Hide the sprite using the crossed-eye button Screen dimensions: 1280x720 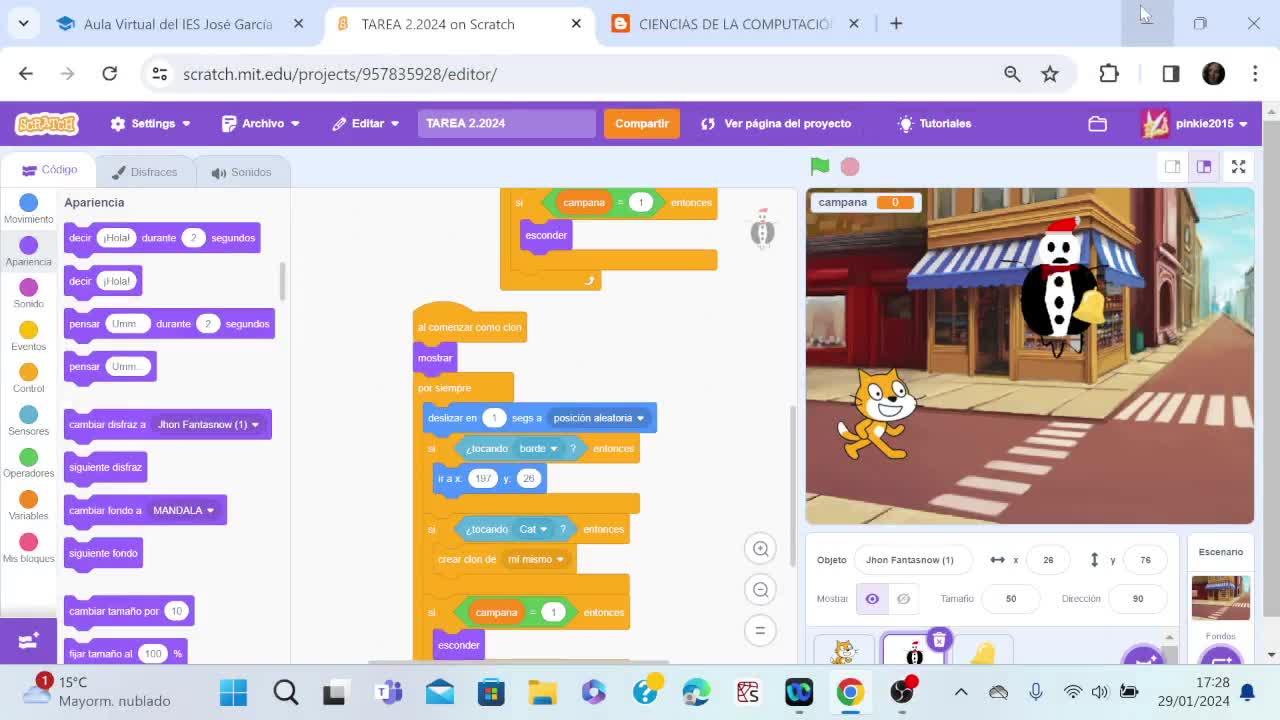click(903, 599)
